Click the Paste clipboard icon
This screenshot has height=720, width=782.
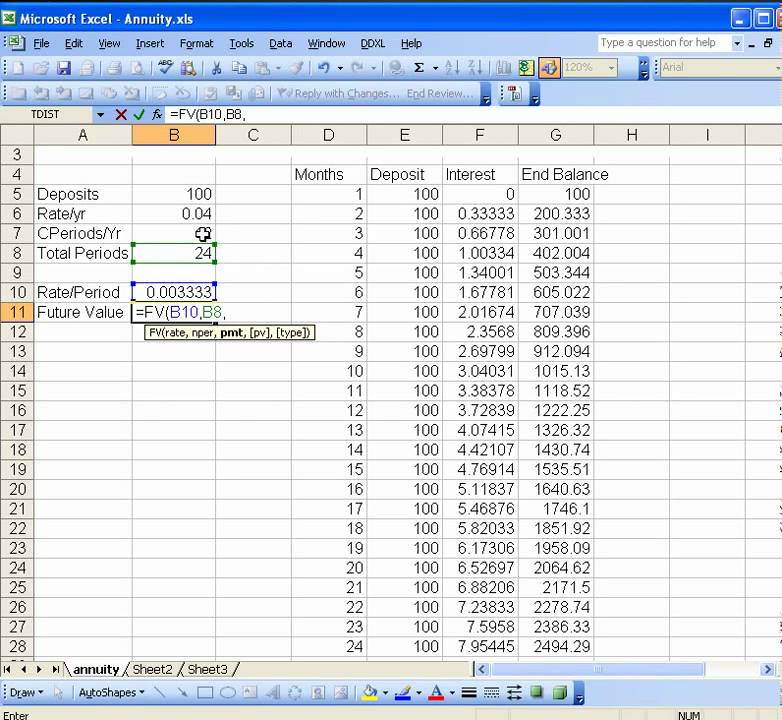(x=262, y=68)
